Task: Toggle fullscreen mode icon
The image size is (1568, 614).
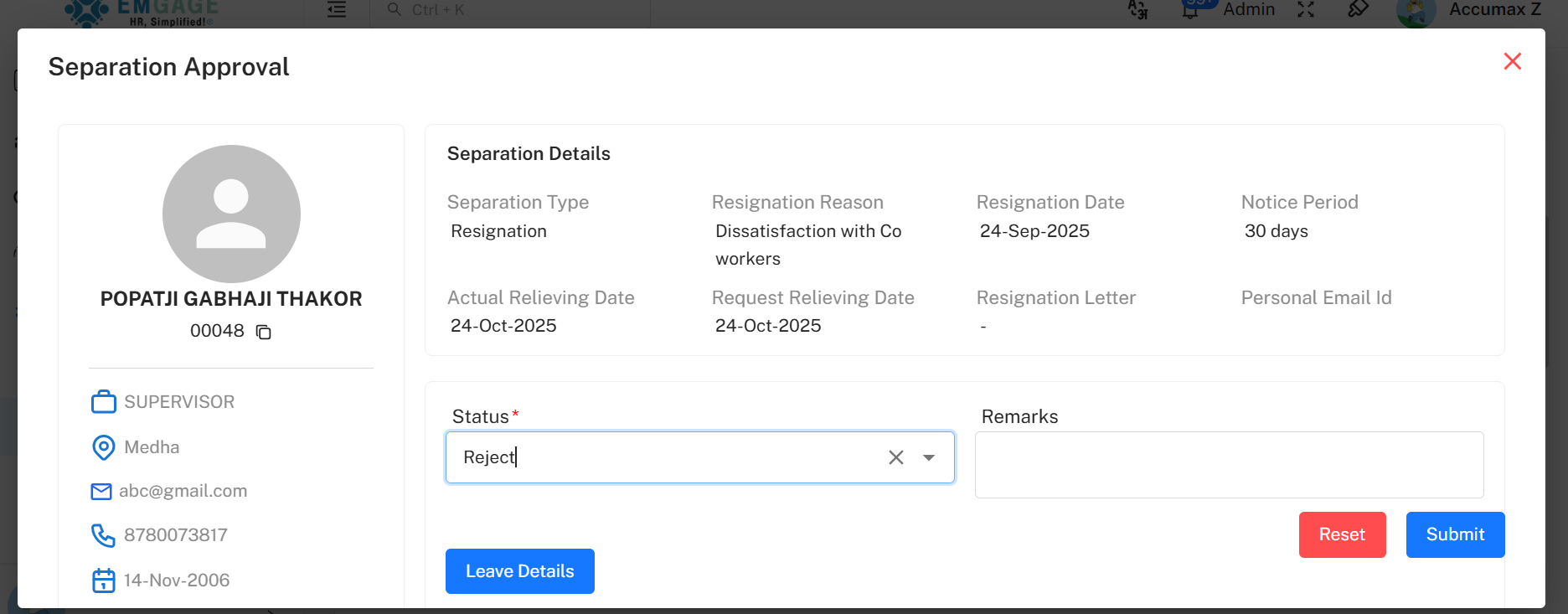Action: click(x=1306, y=10)
